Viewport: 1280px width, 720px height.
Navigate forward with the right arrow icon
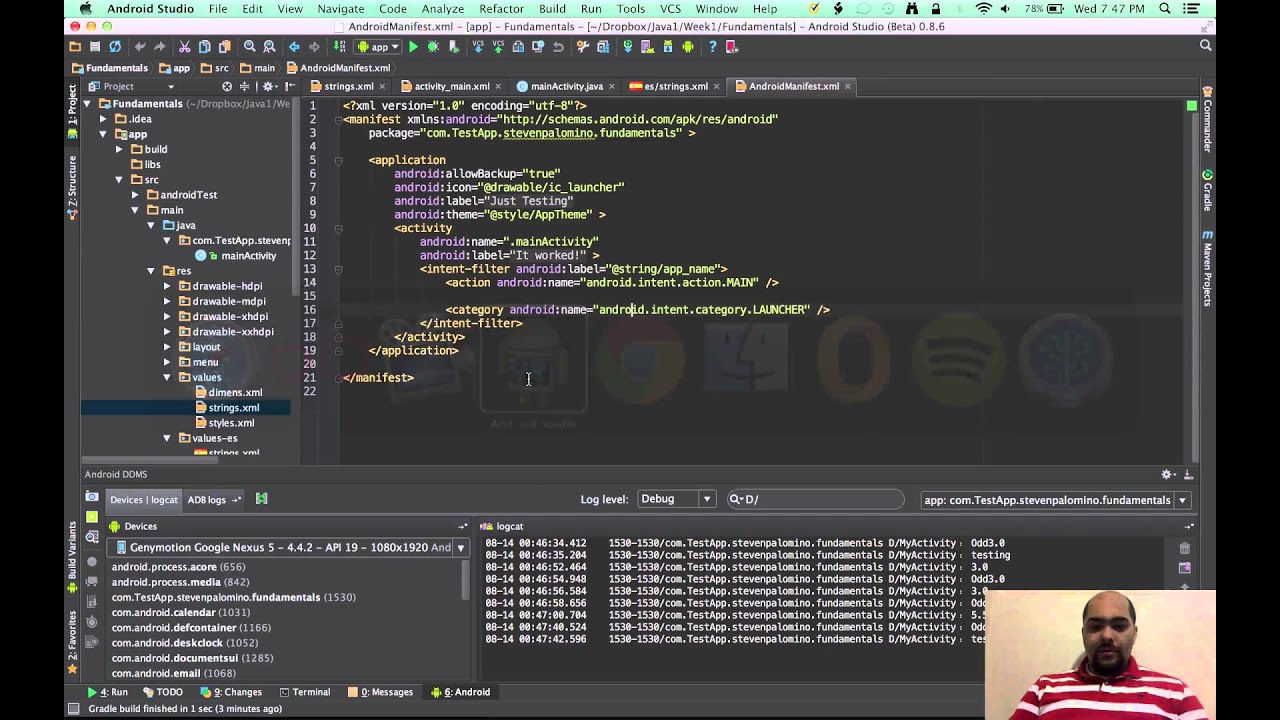(314, 47)
